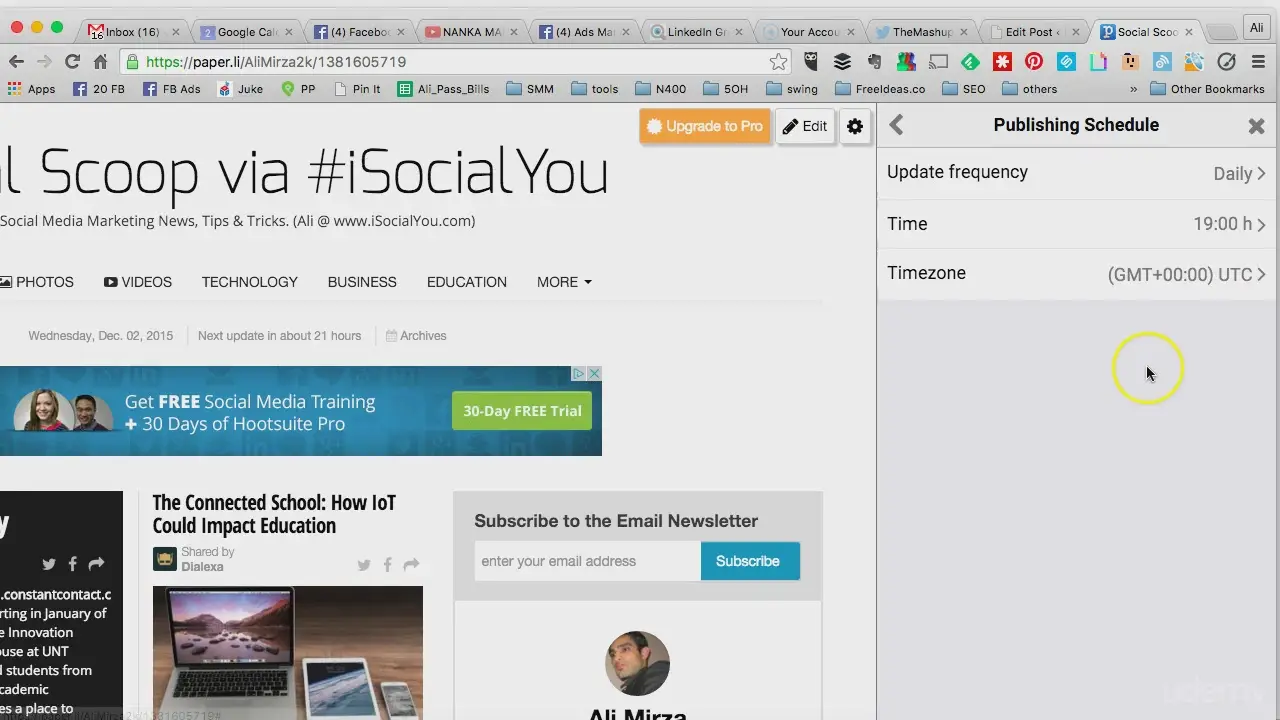The height and width of the screenshot is (720, 1280).
Task: Click the Subscribe button
Action: click(x=750, y=561)
